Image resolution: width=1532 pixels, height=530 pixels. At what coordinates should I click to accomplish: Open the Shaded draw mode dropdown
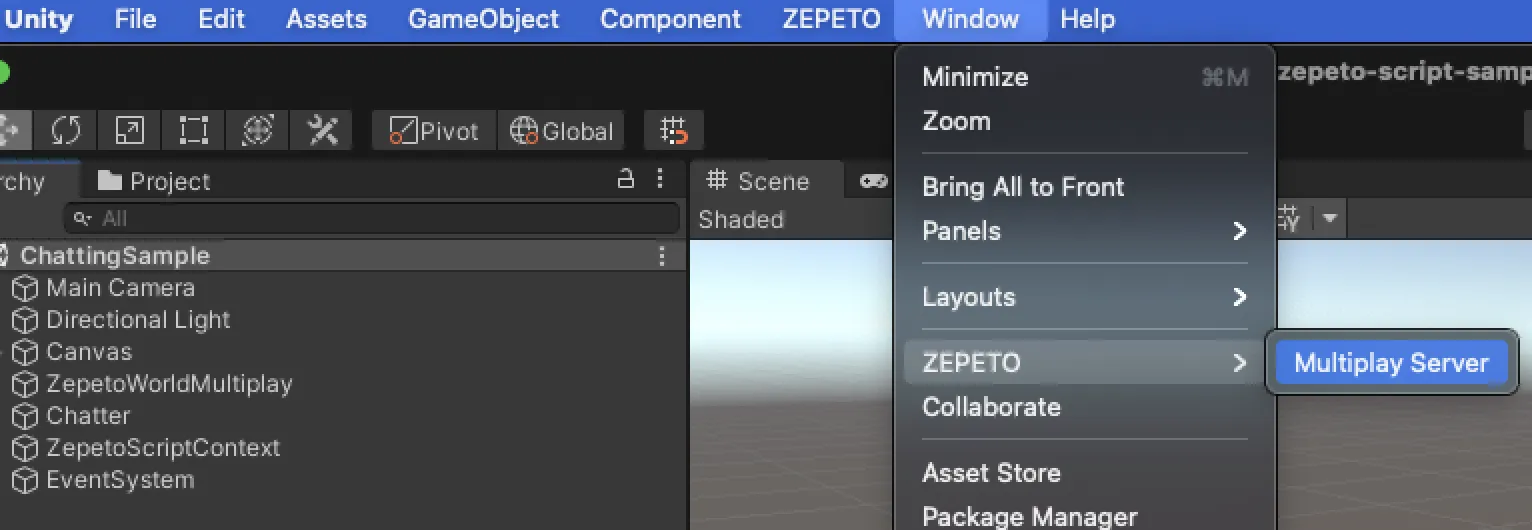[741, 219]
